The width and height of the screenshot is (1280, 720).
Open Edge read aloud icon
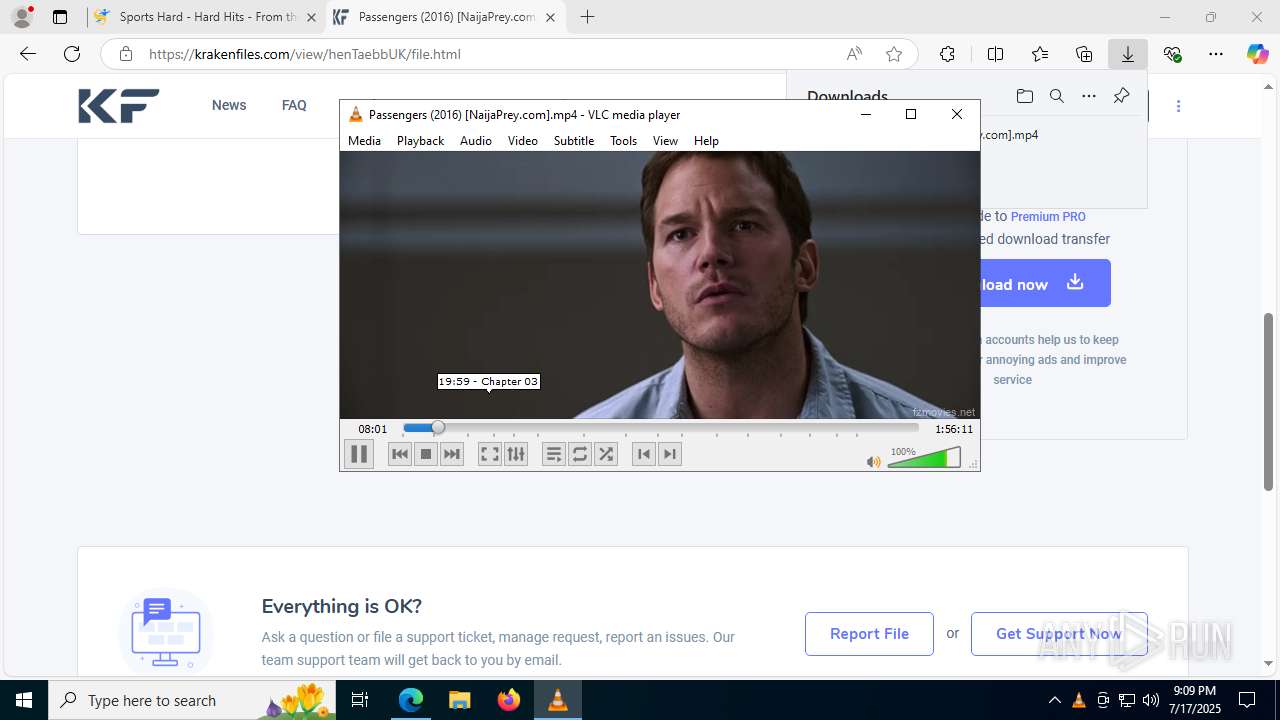pyautogui.click(x=854, y=54)
